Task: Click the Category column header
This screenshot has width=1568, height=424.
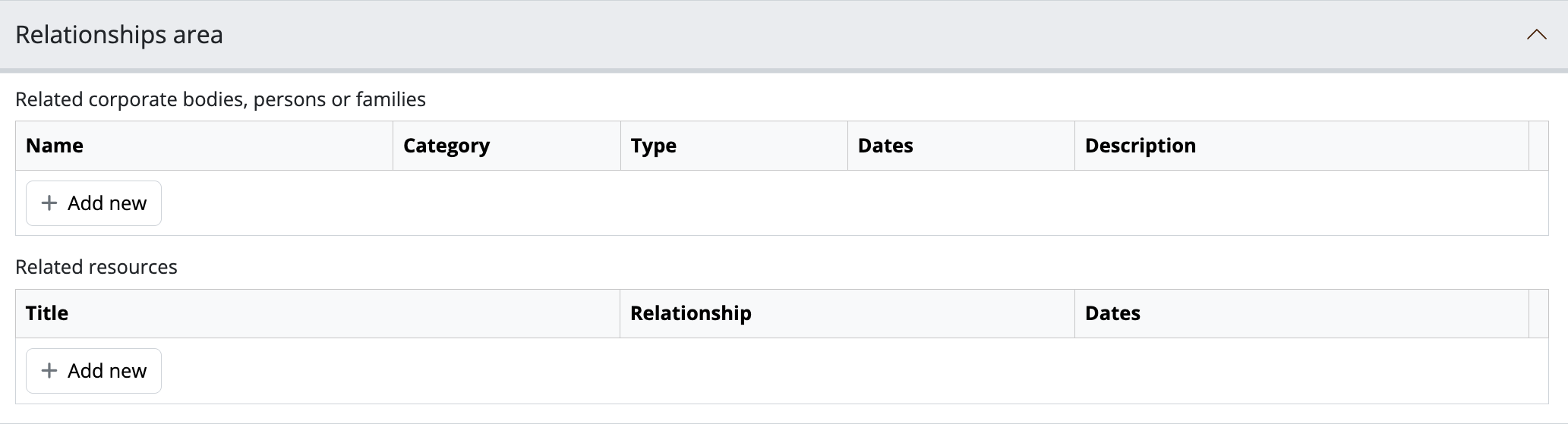Action: pyautogui.click(x=446, y=146)
